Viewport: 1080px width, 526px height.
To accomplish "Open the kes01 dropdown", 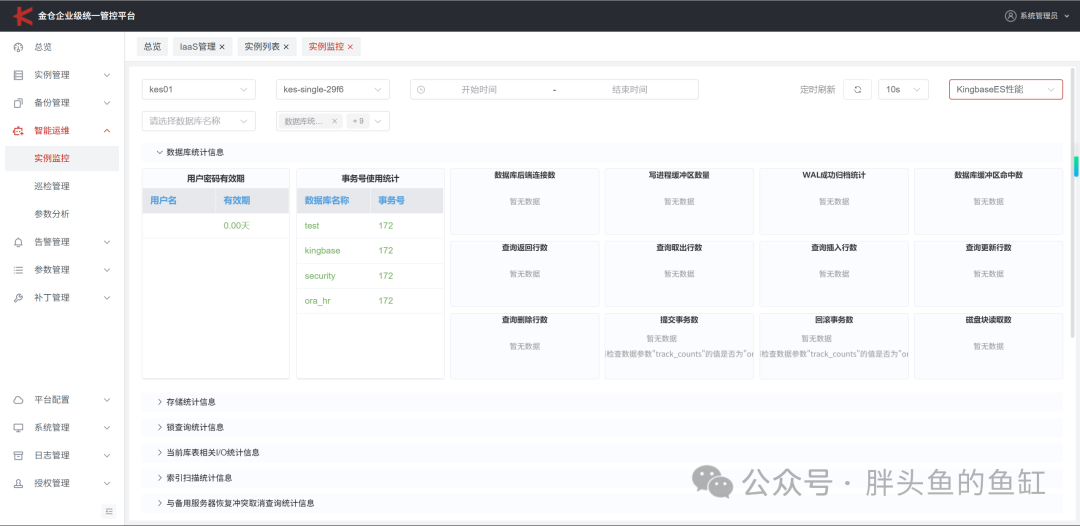I will (198, 90).
